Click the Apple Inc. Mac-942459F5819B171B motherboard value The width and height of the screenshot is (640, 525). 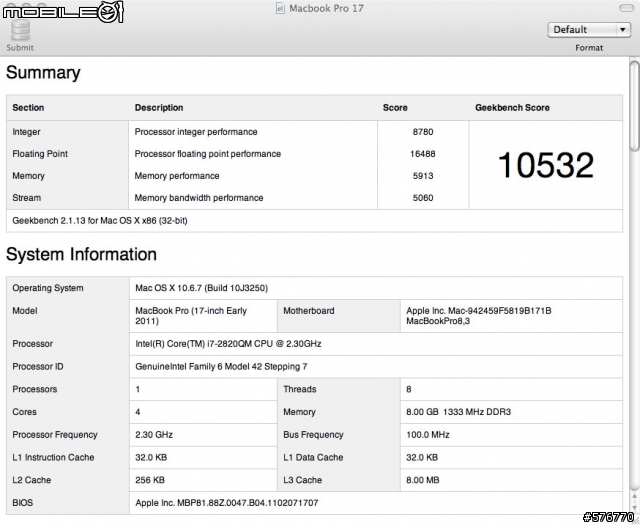click(479, 316)
